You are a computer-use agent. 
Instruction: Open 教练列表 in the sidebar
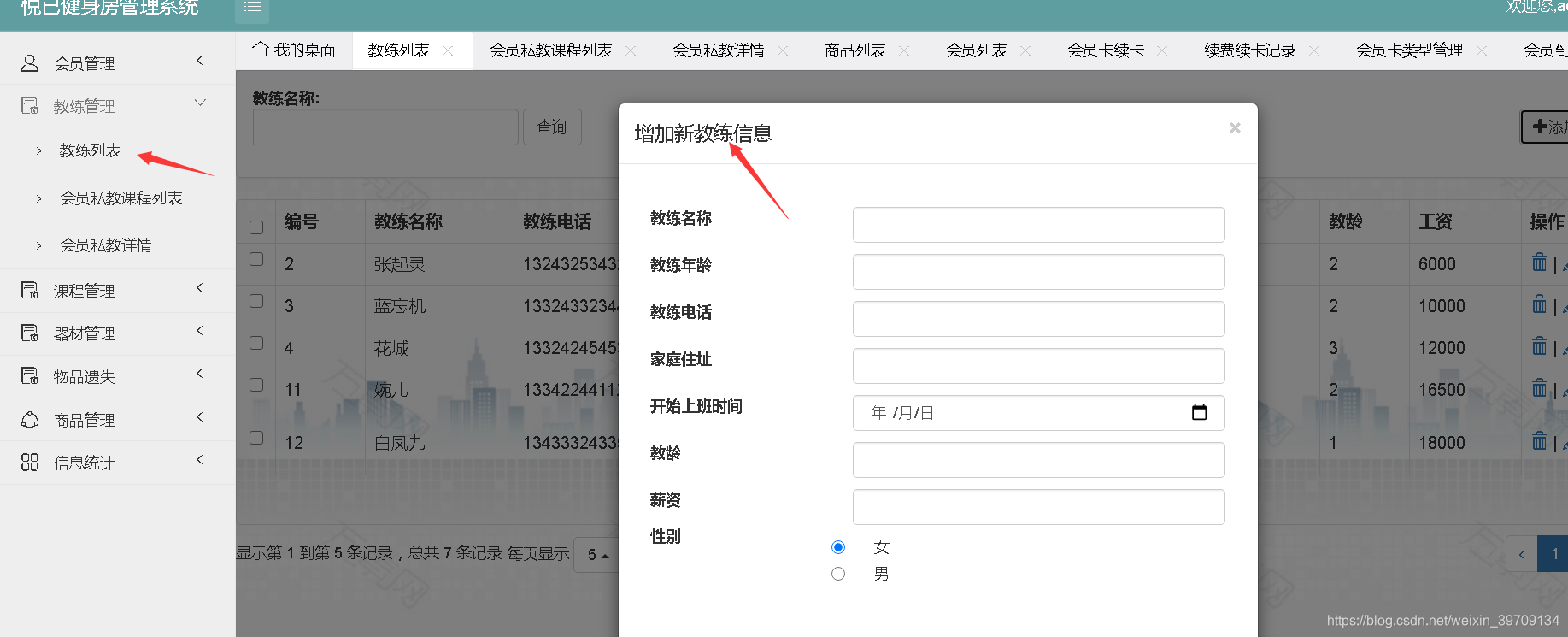tap(91, 150)
